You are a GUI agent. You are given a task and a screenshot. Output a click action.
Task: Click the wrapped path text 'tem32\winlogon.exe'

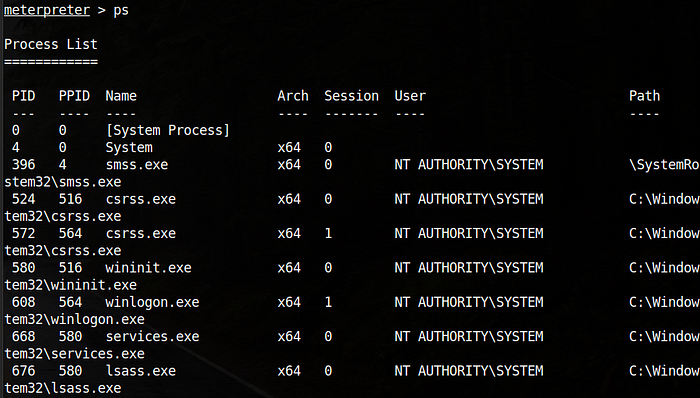pyautogui.click(x=74, y=319)
